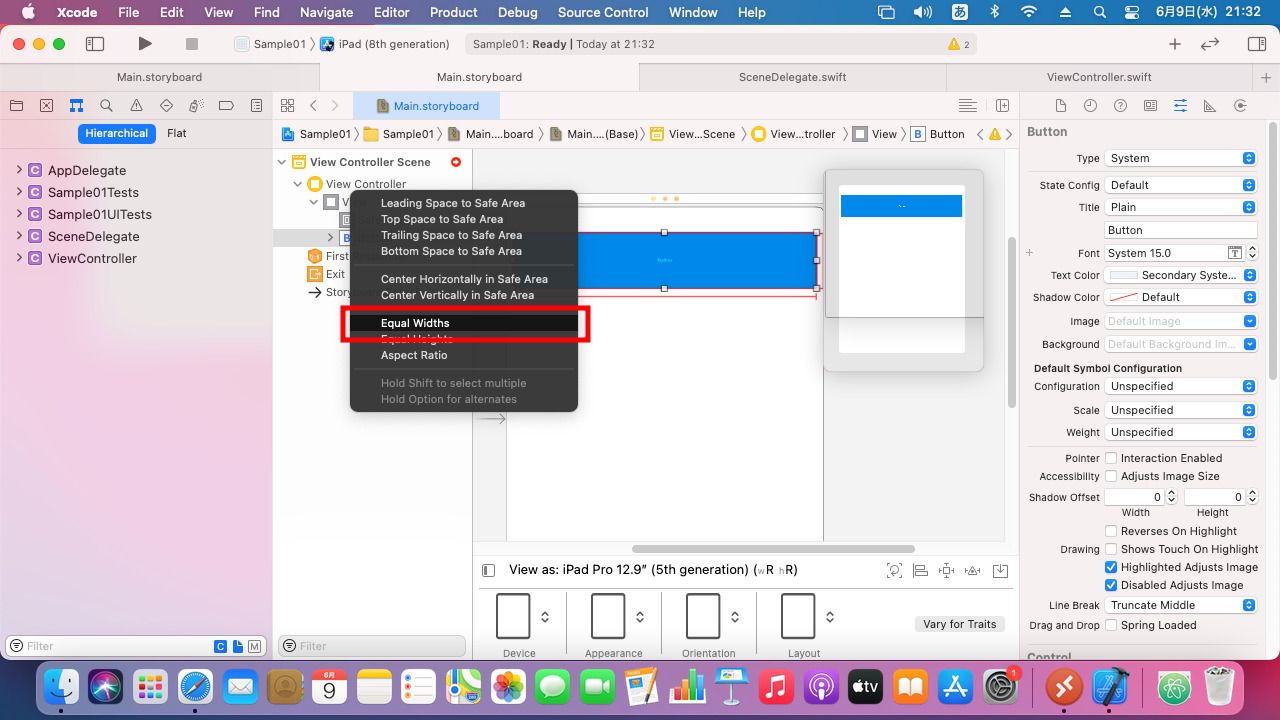The image size is (1280, 720).
Task: Open the Line Break Truncate Middle dropdown
Action: pyautogui.click(x=1180, y=605)
